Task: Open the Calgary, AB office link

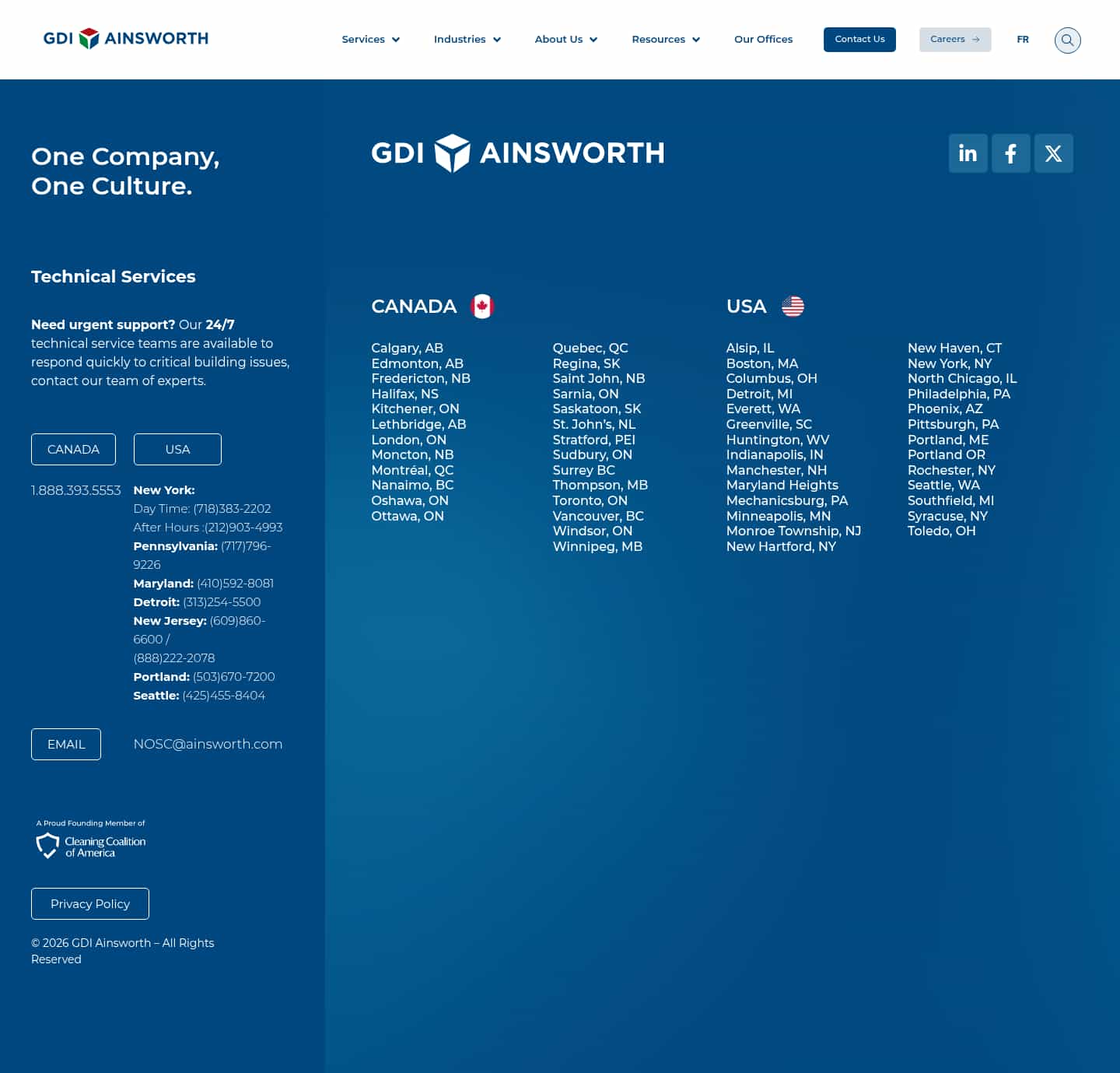Action: (407, 348)
